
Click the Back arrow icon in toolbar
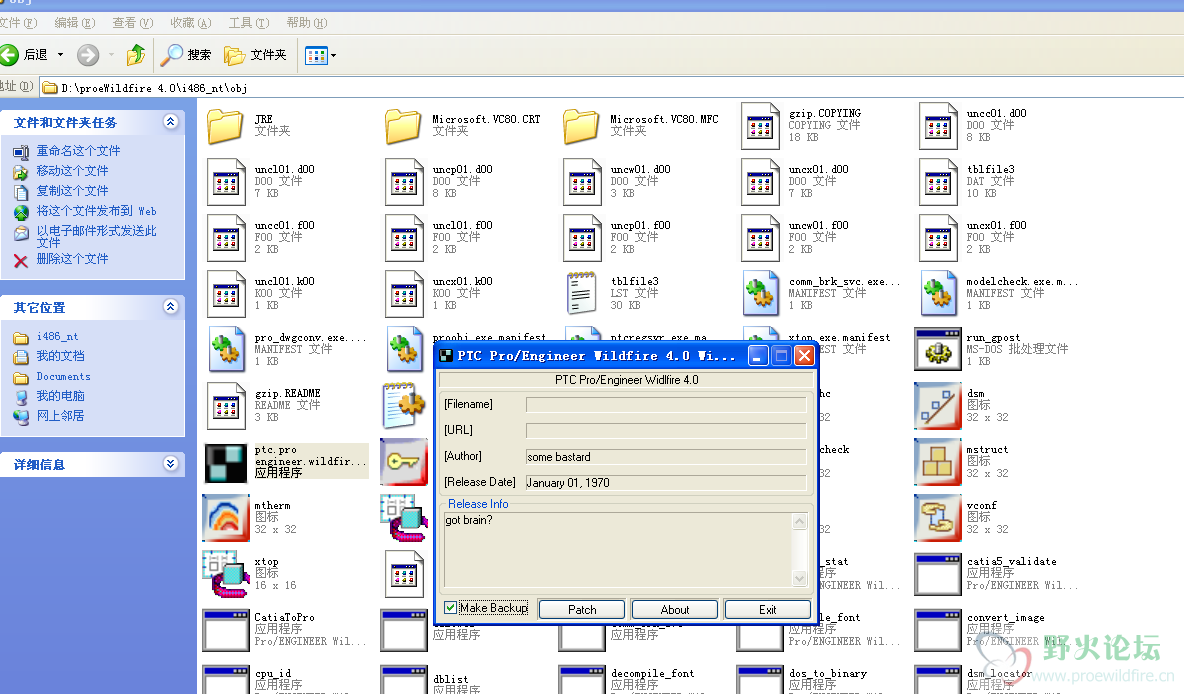tap(9, 54)
